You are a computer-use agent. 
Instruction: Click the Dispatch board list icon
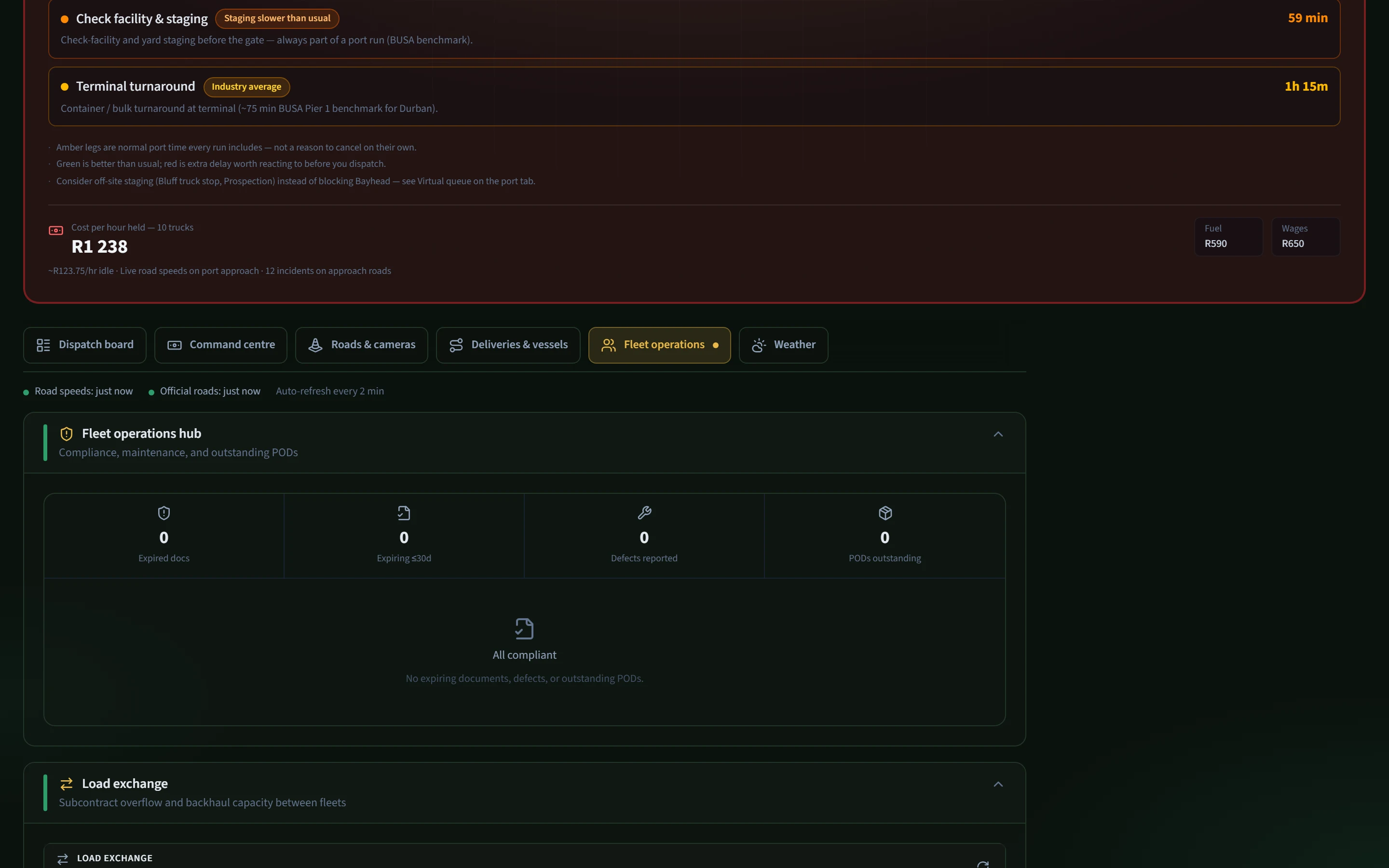pyautogui.click(x=43, y=345)
